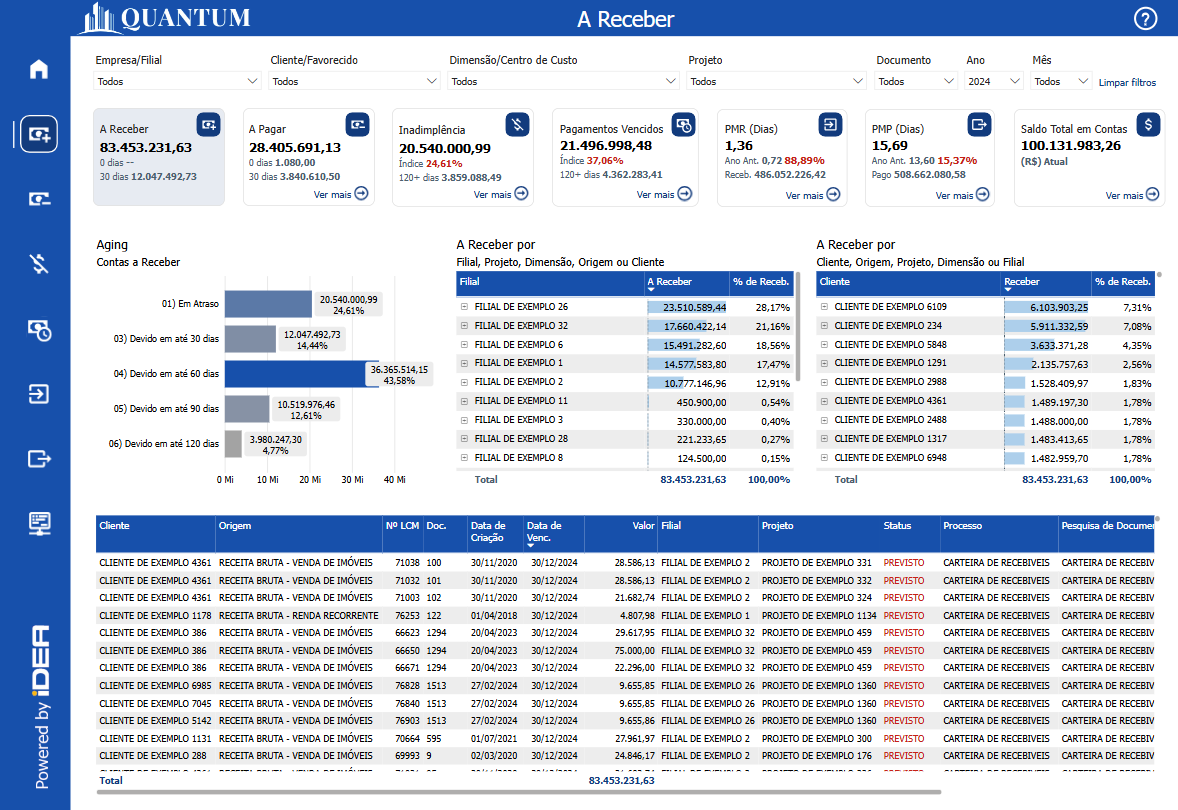Expand the FILIAL DE EXEMPLO 11 row
Viewport: 1178px width, 810px height.
click(464, 401)
